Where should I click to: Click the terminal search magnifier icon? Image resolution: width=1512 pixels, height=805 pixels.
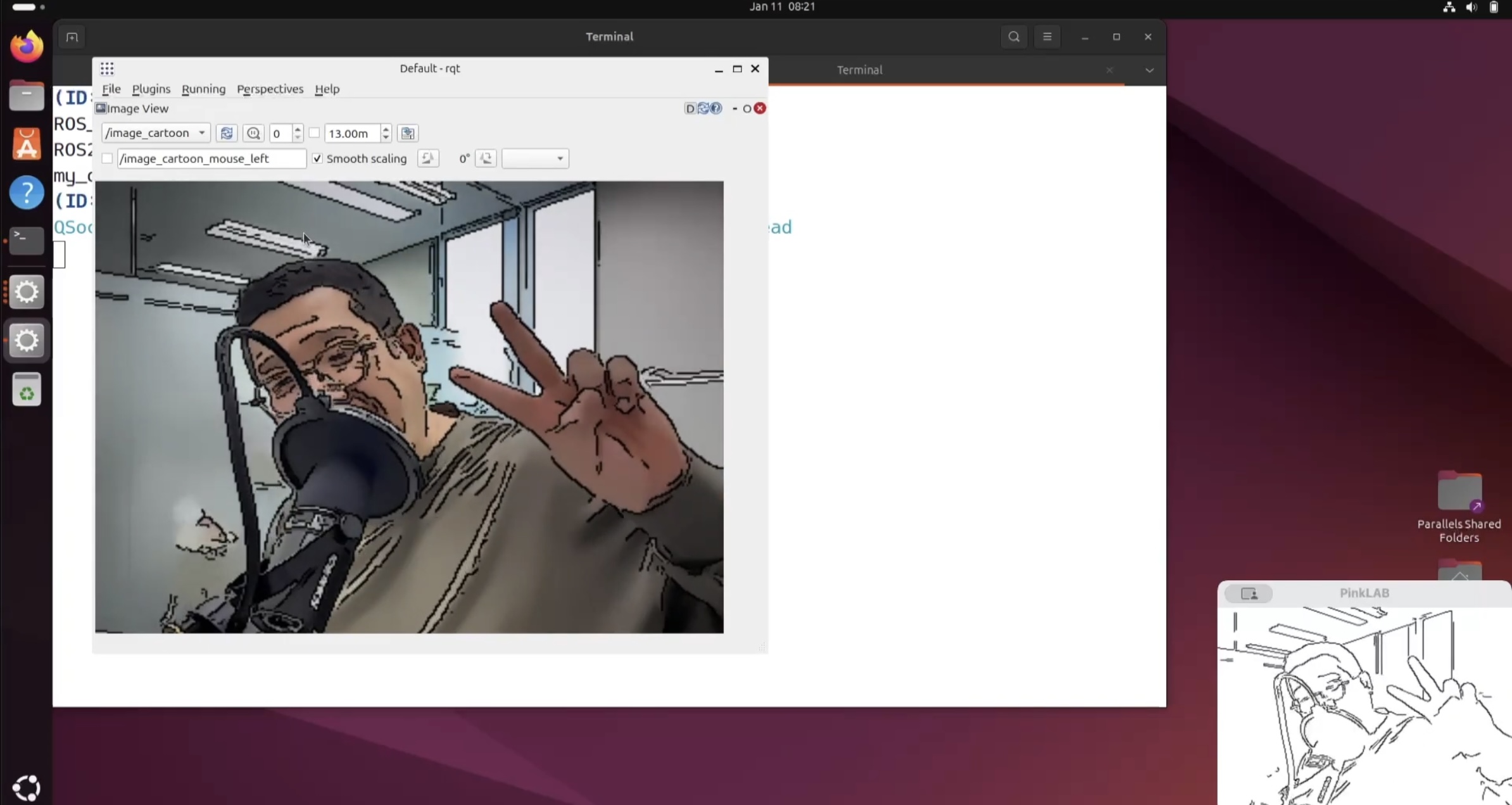pos(1014,37)
